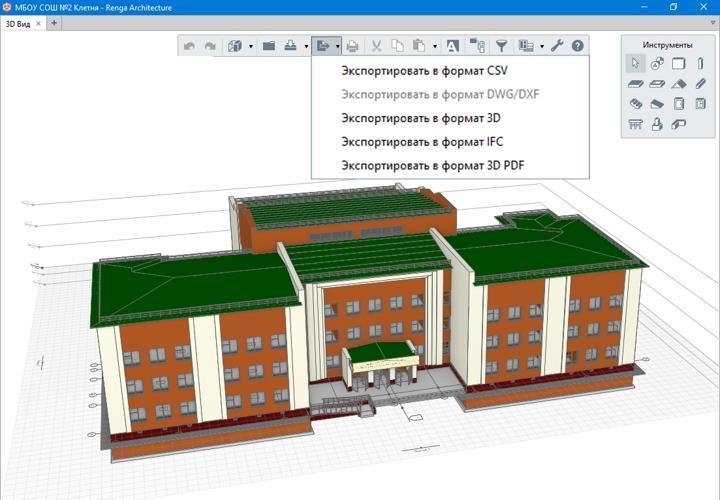
Task: Open the dropdown beside the table layout icon
Action: coord(542,46)
